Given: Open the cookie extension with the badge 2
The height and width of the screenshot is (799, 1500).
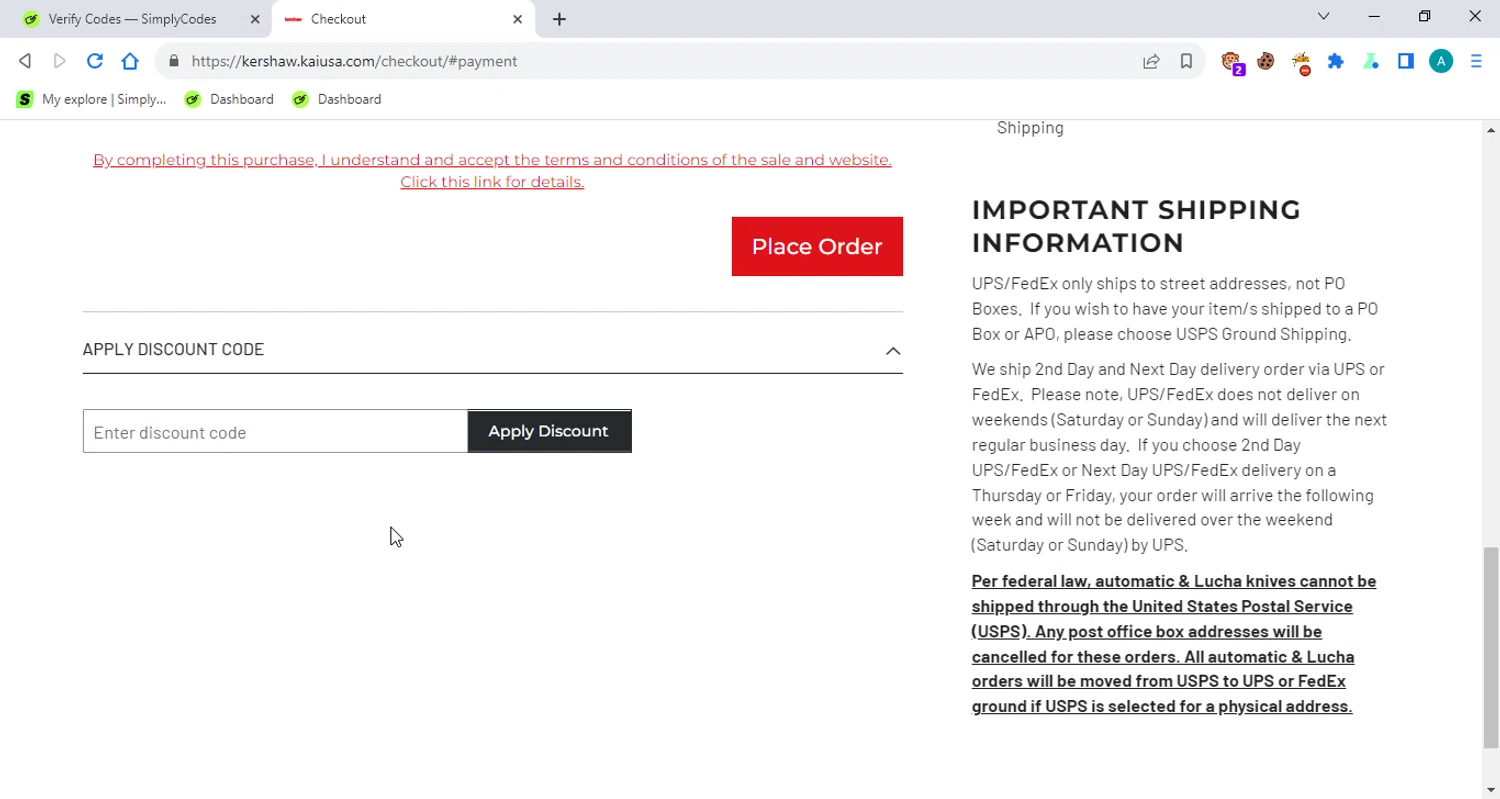Looking at the screenshot, I should 1232,62.
